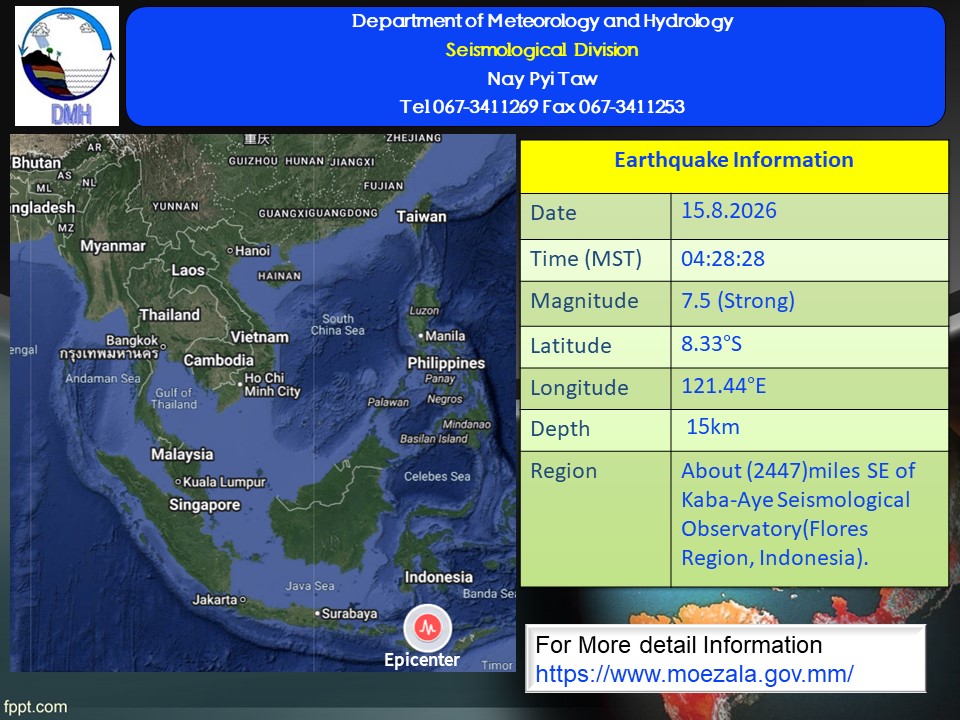Click the Gulf of Thailand label

(174, 398)
